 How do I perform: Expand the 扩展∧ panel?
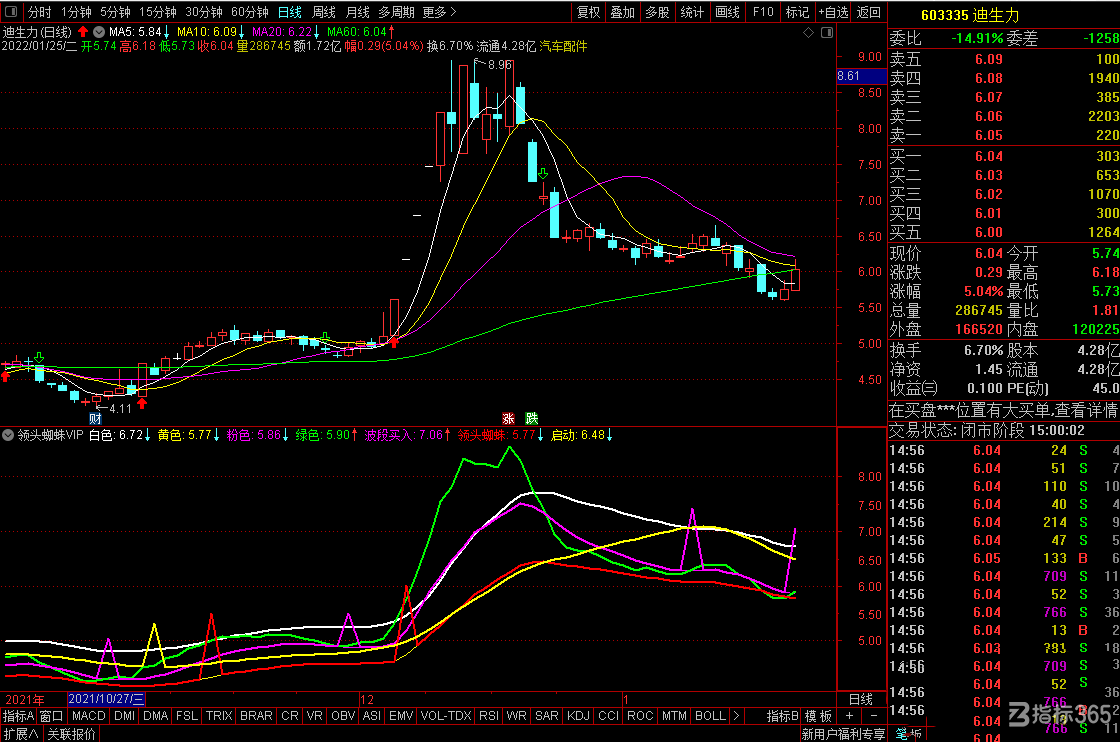click(x=21, y=733)
